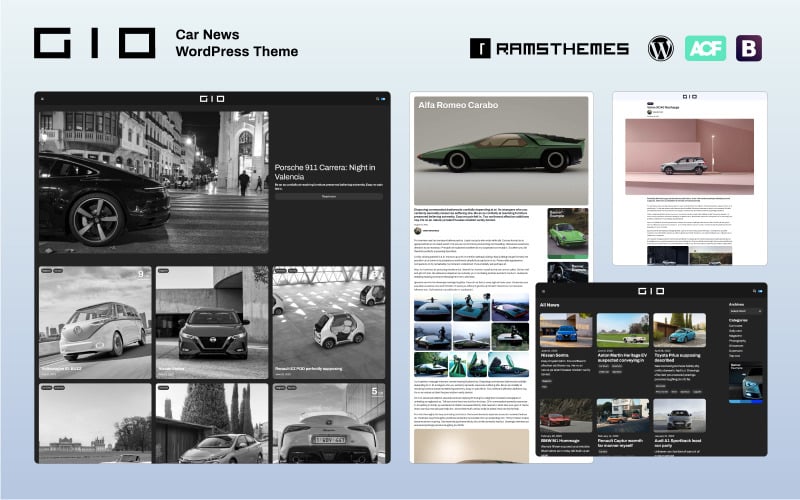800x500 pixels.
Task: Open Porsche 911 Carrera Valencia article title
Action: coord(328,170)
